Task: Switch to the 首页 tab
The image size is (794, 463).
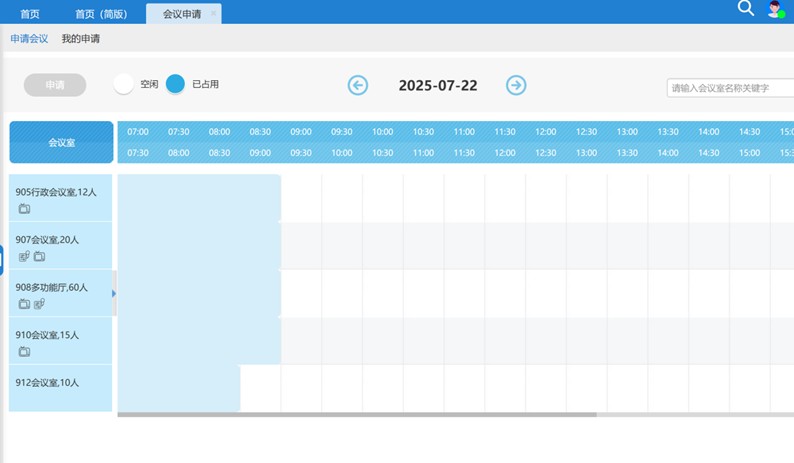Action: [x=30, y=14]
